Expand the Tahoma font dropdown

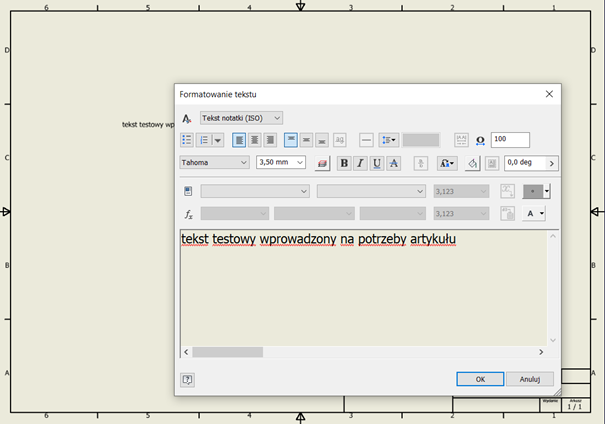coord(244,162)
